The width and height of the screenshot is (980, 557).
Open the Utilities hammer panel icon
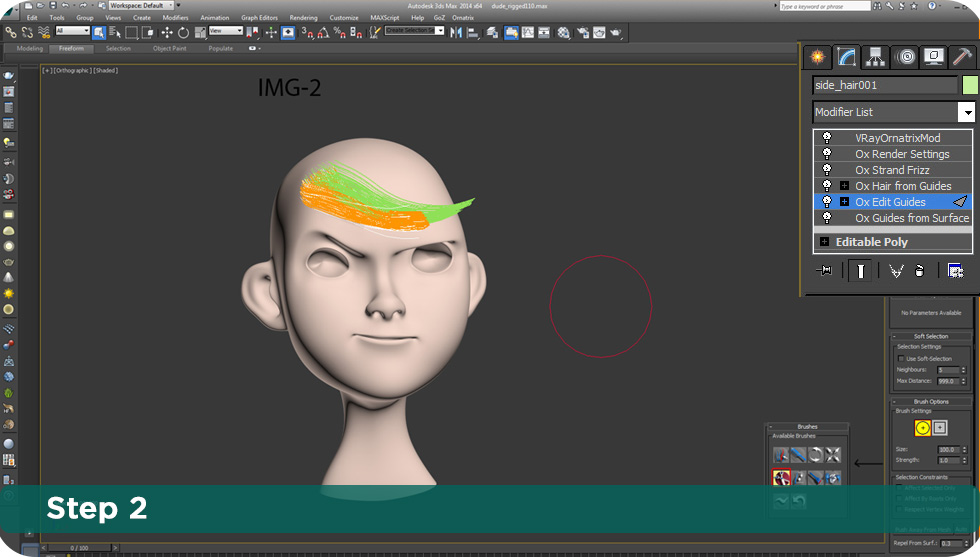[962, 57]
